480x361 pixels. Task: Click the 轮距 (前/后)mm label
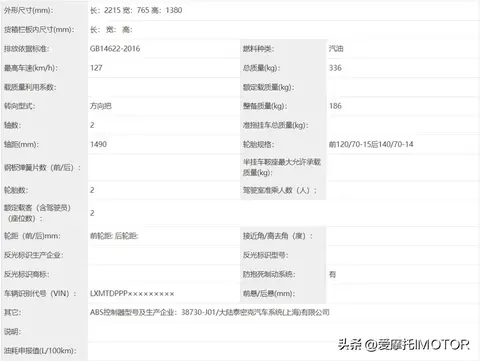point(32,236)
